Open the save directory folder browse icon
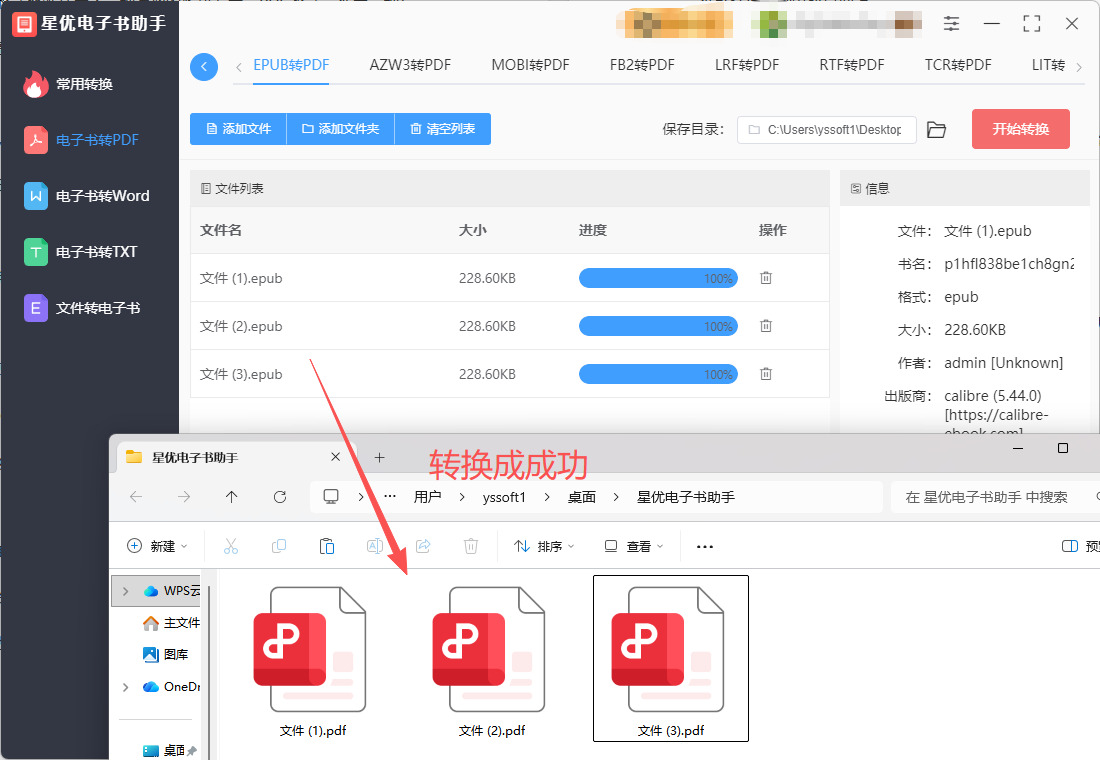Viewport: 1100px width, 760px height. point(936,130)
